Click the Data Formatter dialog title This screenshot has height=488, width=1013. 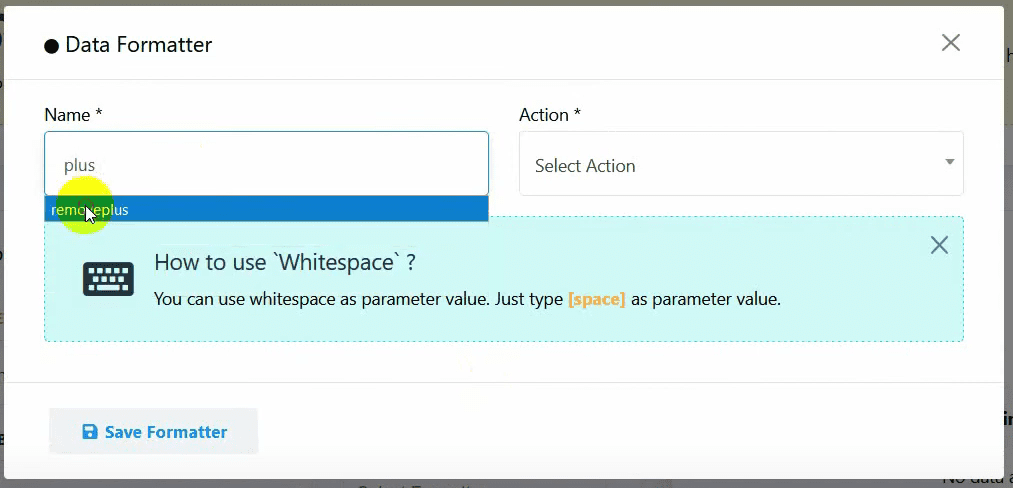coord(138,45)
